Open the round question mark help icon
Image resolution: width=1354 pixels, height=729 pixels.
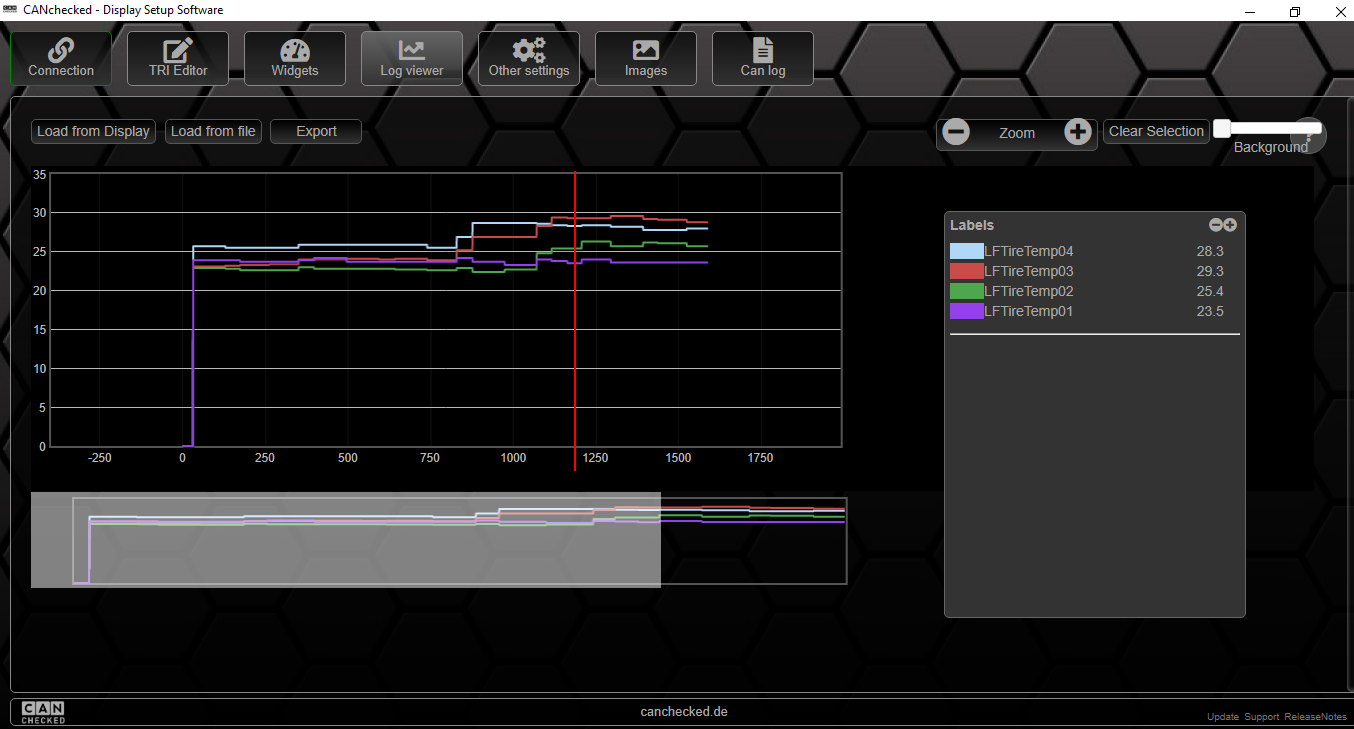[x=1309, y=136]
